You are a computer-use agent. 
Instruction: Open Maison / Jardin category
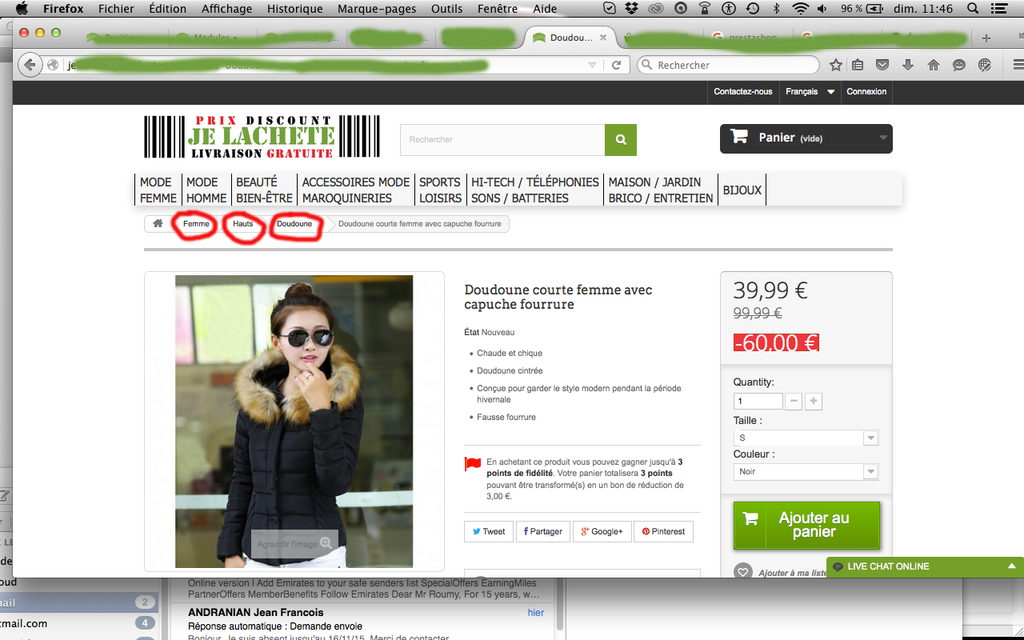tap(660, 190)
